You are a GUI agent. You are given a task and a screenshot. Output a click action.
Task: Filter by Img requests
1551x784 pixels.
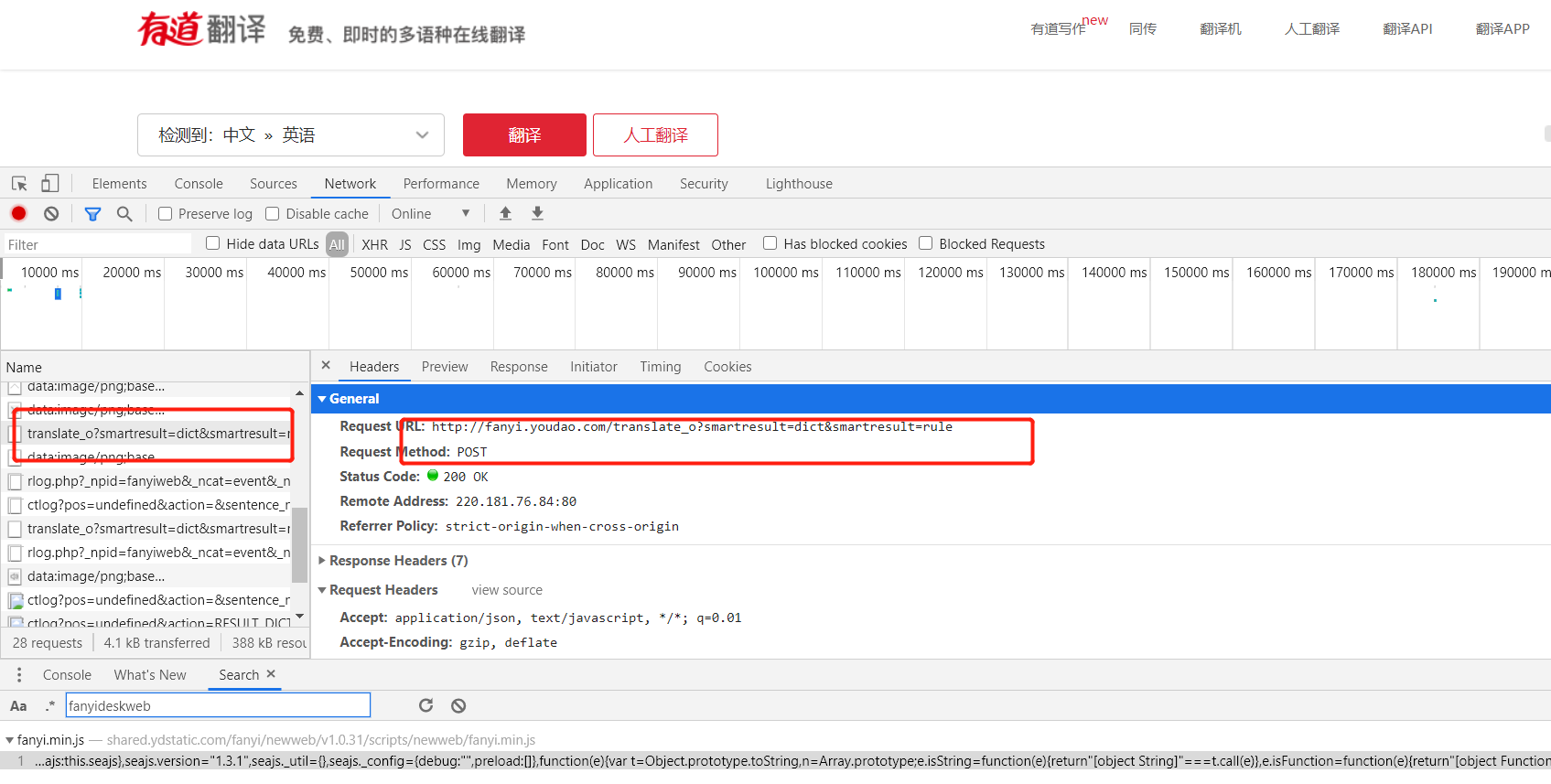click(x=469, y=244)
